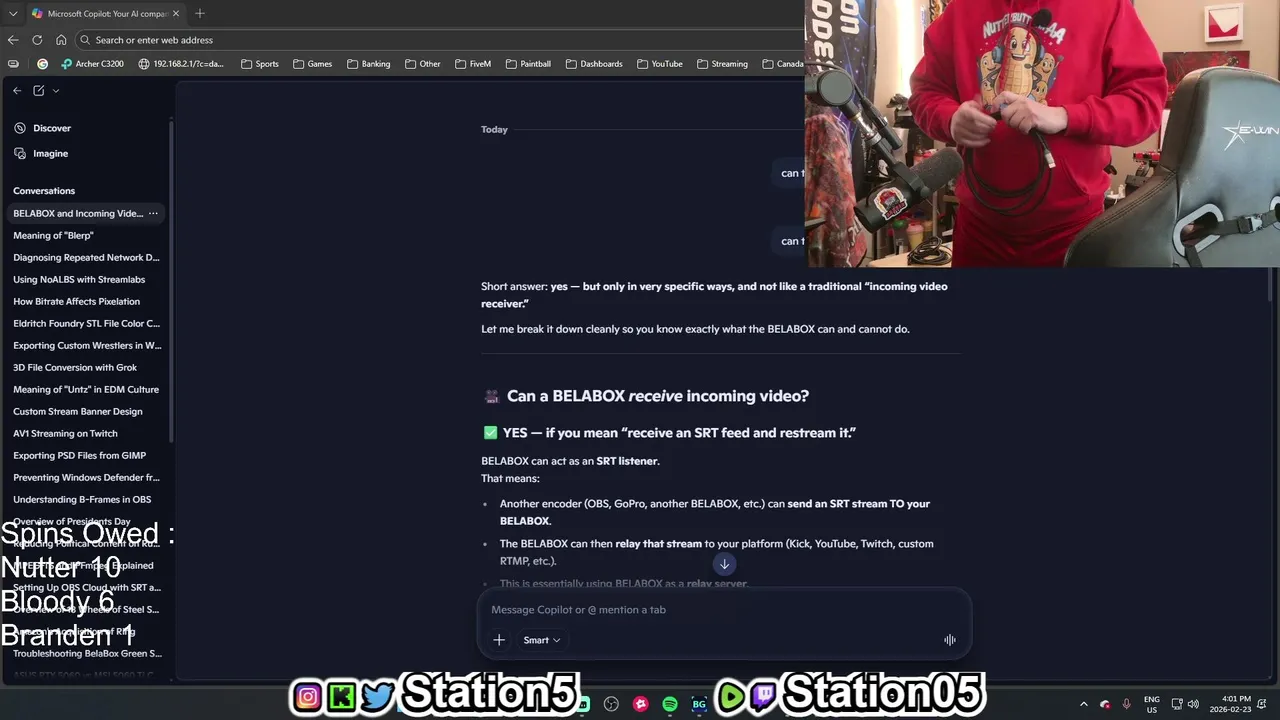Viewport: 1280px width, 720px height.
Task: Open the Smart mode dropdown
Action: (x=541, y=640)
